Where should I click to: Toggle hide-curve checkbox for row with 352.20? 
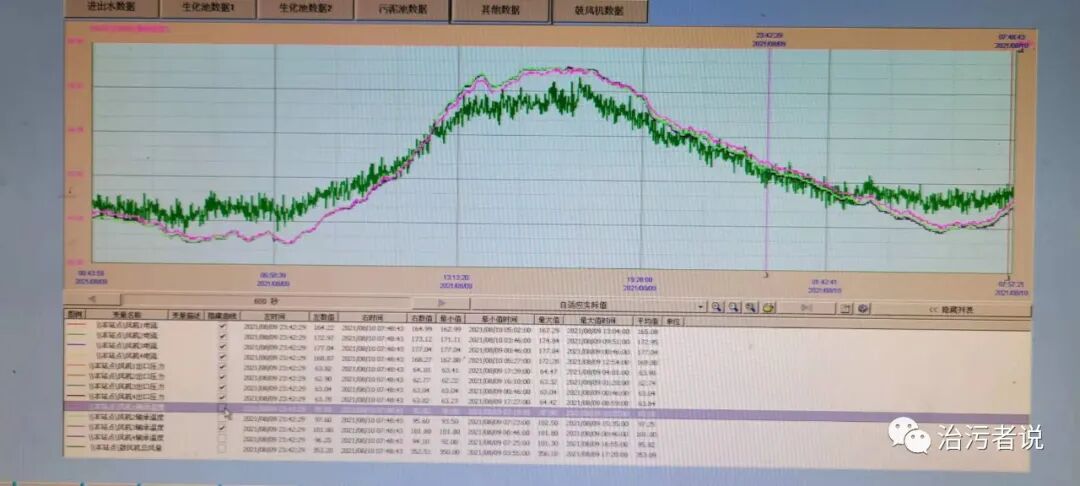click(222, 448)
